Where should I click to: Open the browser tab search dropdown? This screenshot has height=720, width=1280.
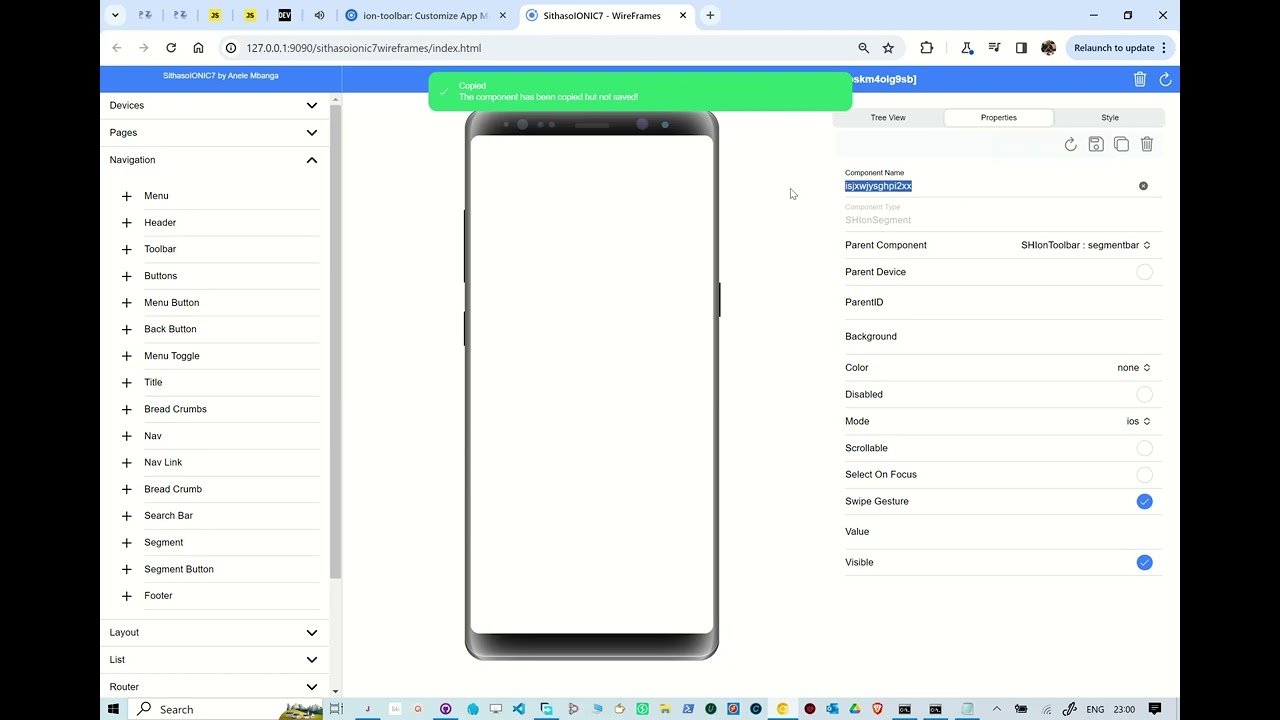click(116, 16)
